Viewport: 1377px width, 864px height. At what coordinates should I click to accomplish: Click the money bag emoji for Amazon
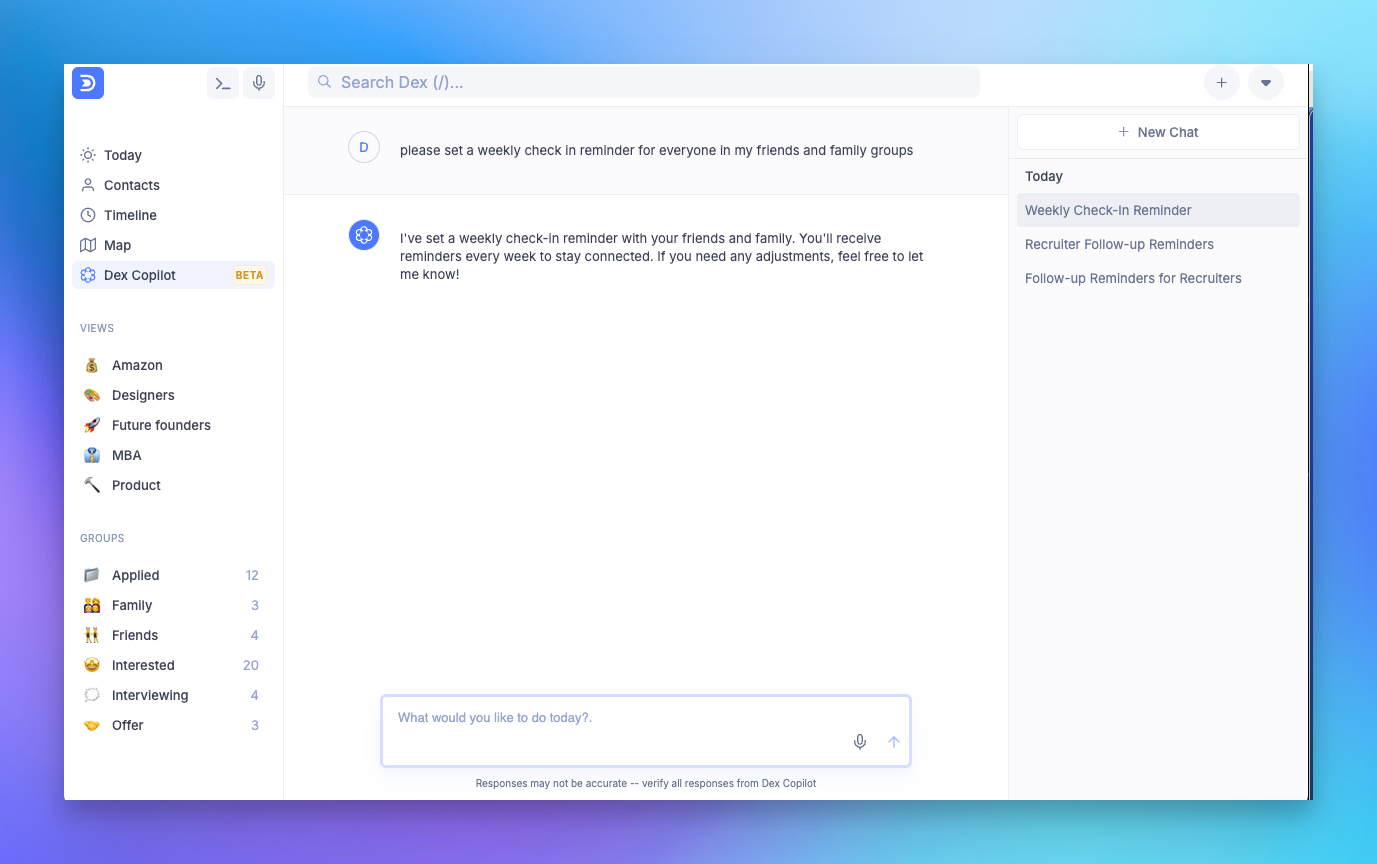[92, 365]
